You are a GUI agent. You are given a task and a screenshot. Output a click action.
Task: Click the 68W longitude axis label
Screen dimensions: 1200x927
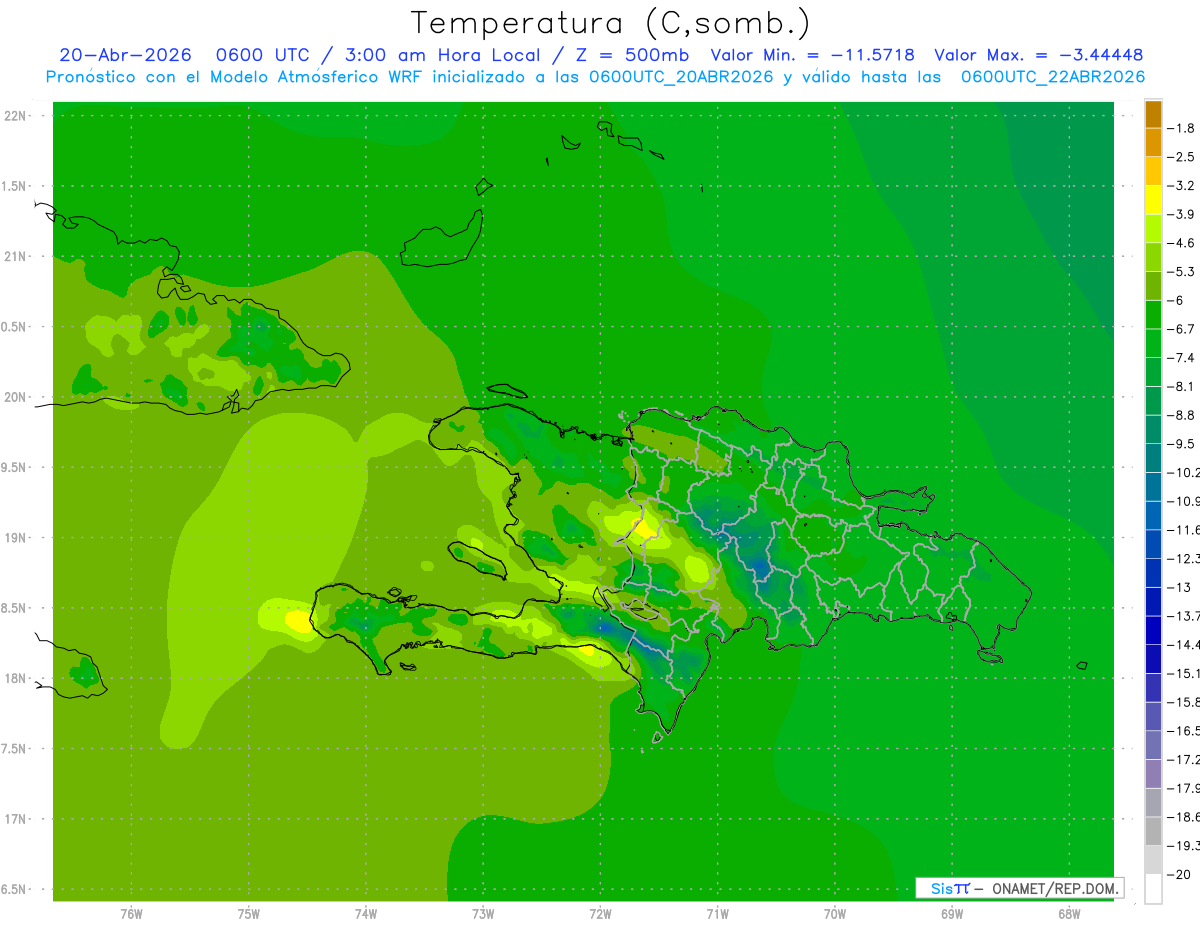(x=1068, y=914)
